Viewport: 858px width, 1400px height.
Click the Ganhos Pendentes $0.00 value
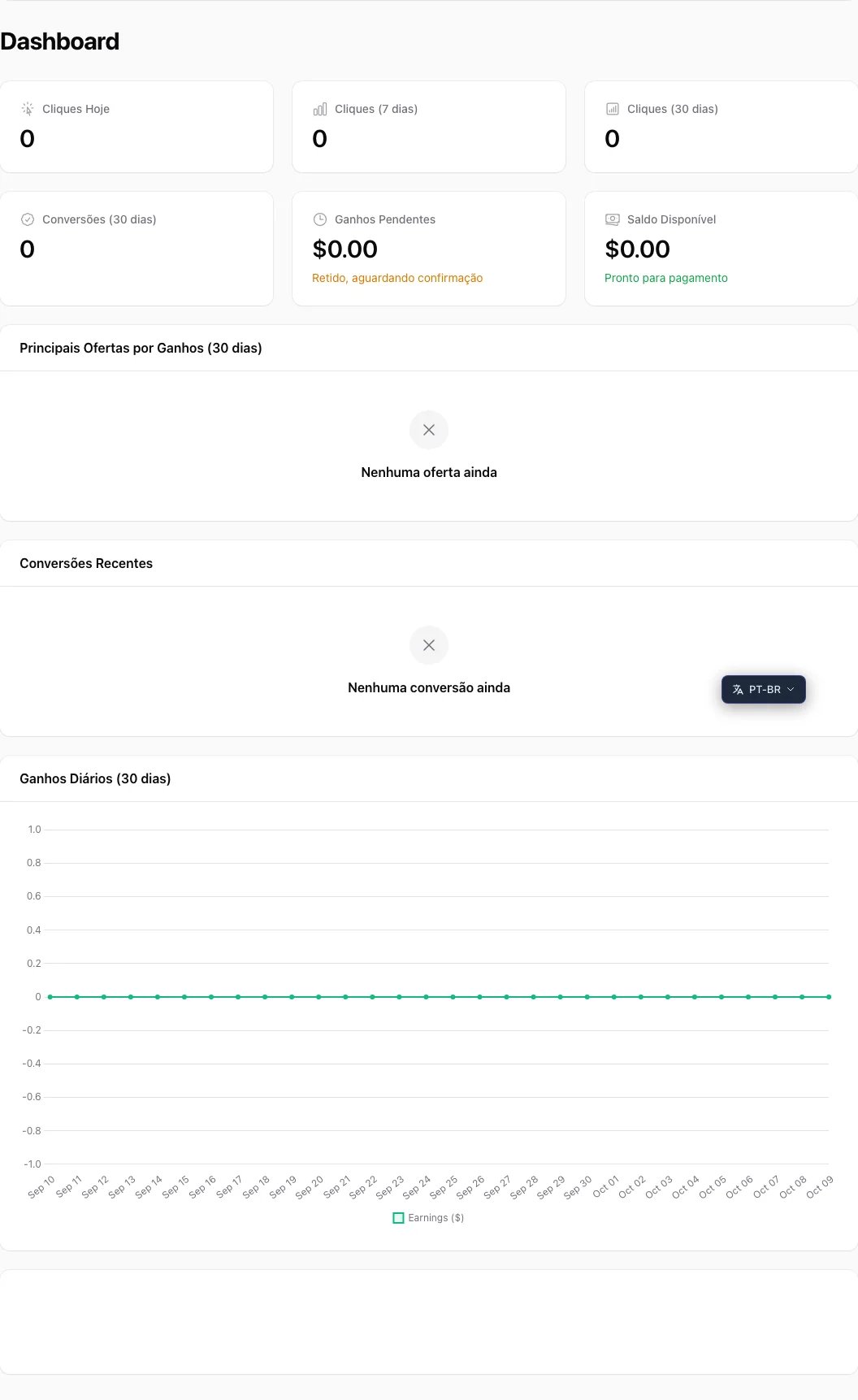(x=345, y=249)
